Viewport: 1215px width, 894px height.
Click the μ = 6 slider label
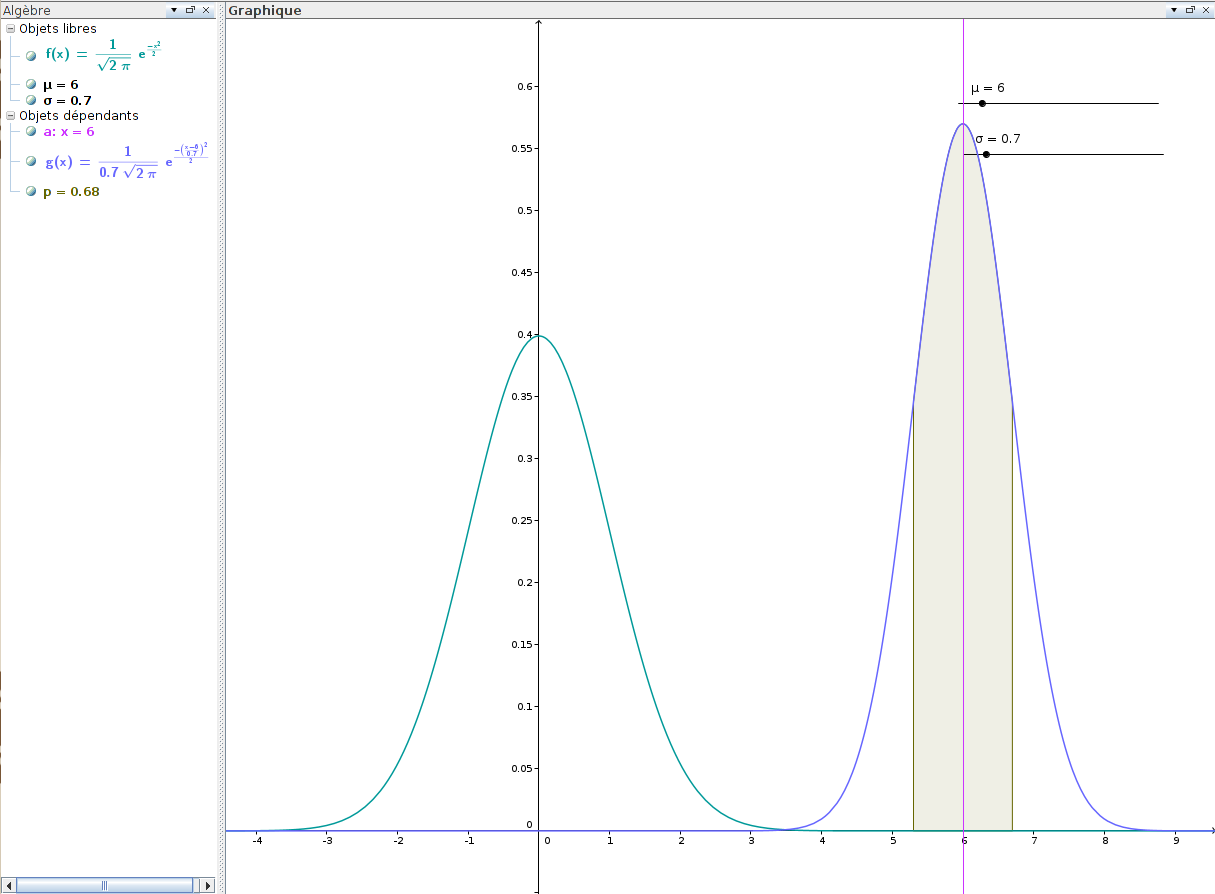(x=988, y=88)
